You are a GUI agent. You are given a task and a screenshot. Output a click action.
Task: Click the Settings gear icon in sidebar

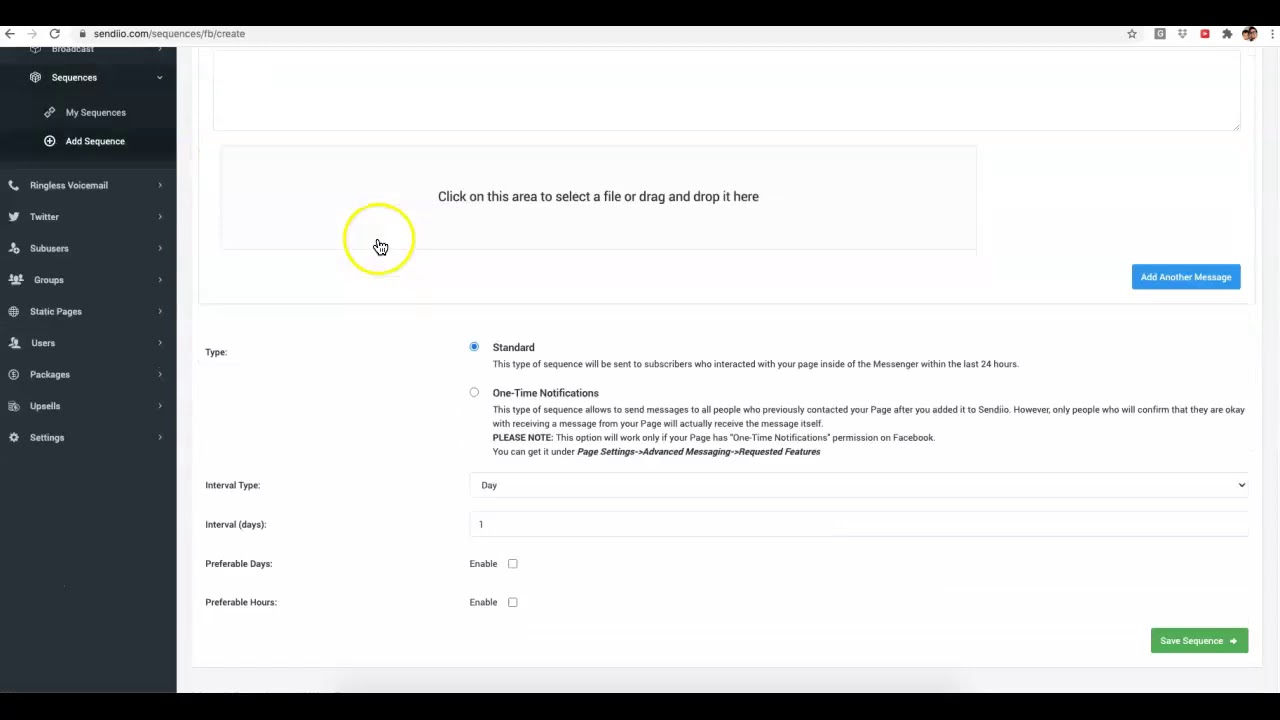click(x=14, y=437)
